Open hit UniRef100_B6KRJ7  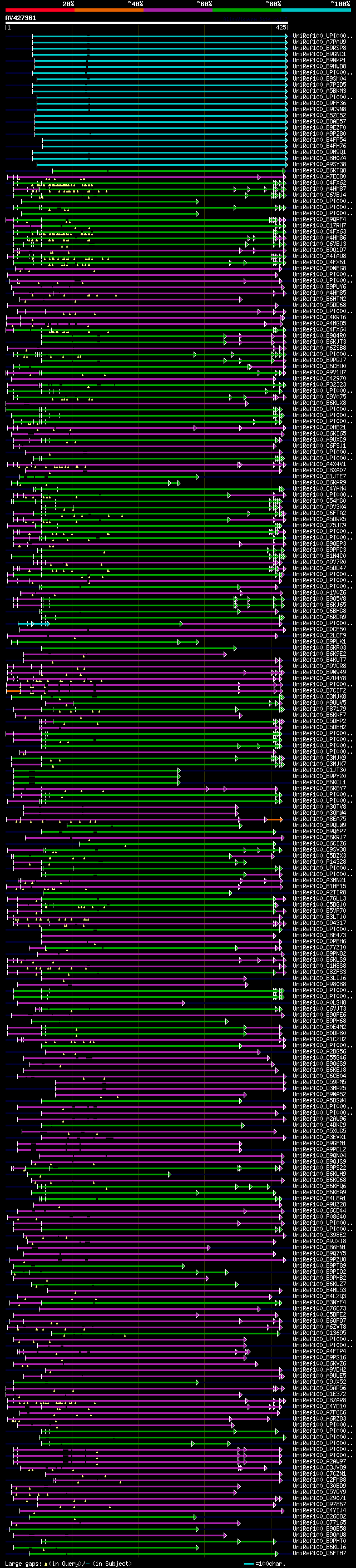[x=319, y=837]
